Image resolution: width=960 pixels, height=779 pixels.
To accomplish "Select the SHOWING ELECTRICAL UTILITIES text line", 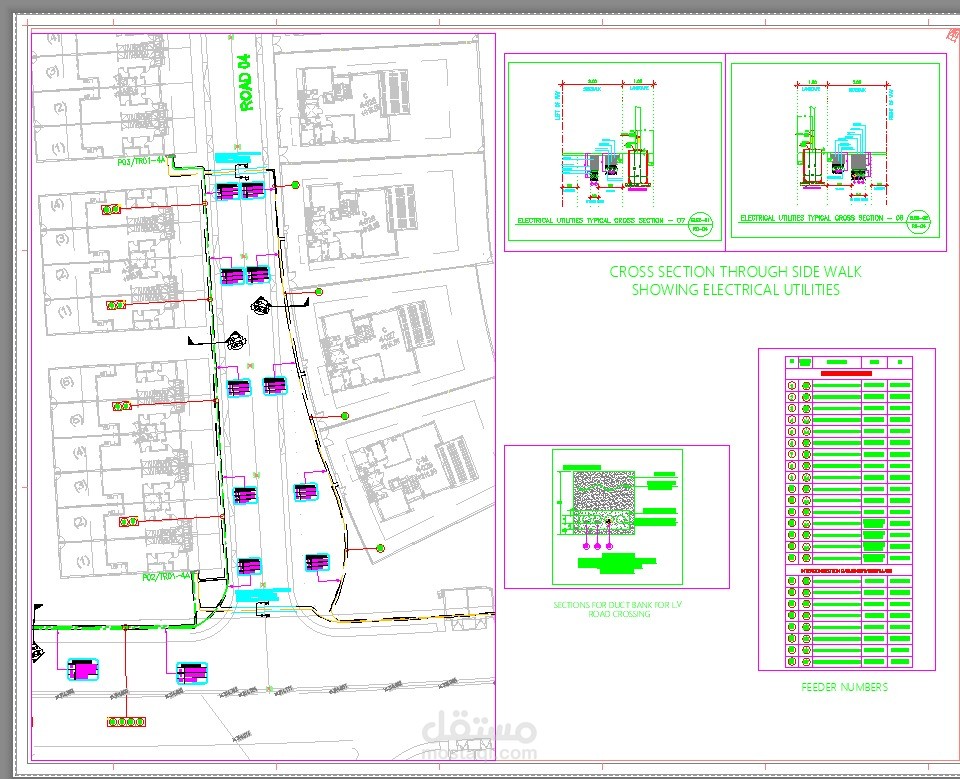I will (735, 290).
